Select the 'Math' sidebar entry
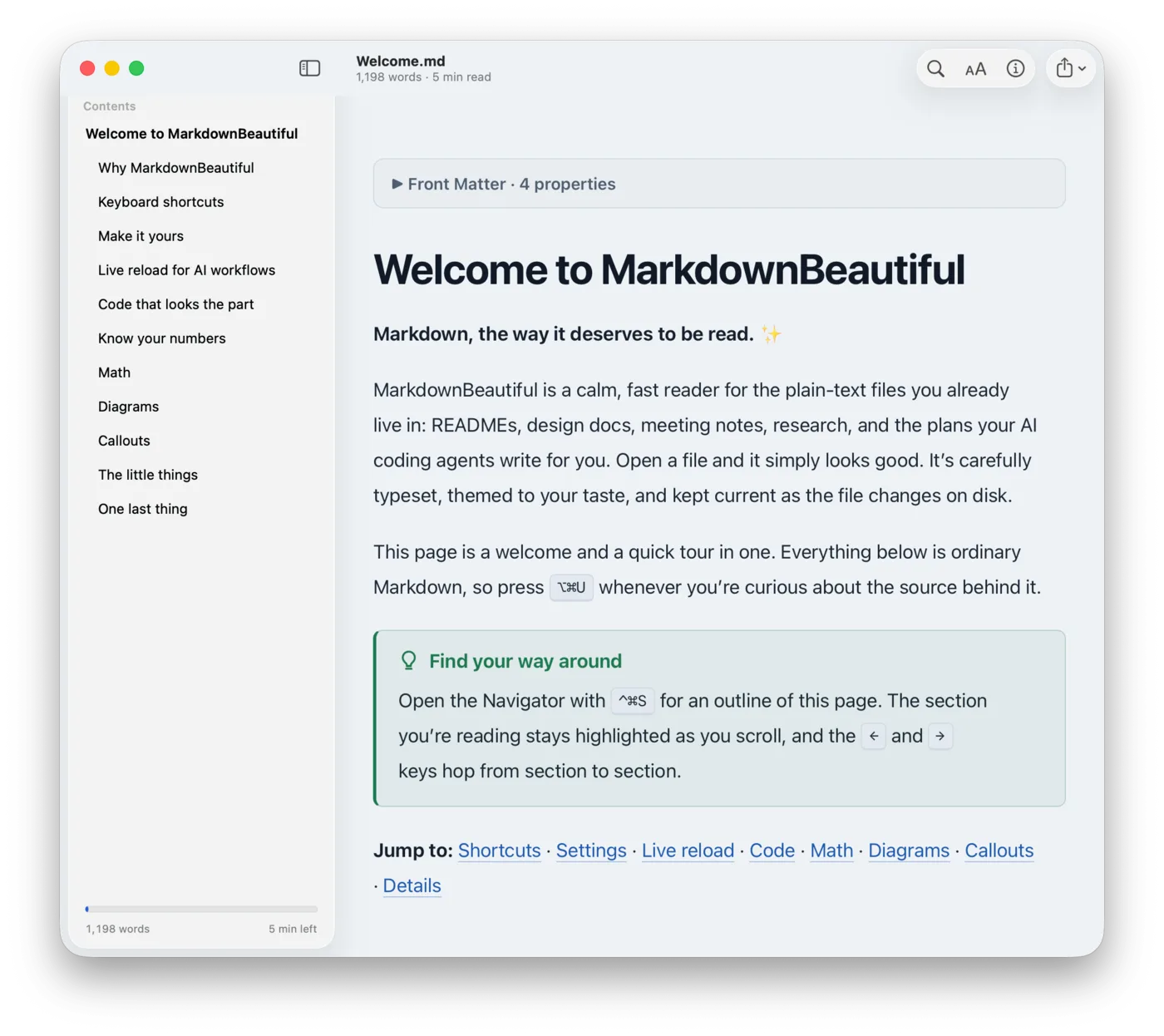Viewport: 1164px width, 1036px height. [x=114, y=372]
